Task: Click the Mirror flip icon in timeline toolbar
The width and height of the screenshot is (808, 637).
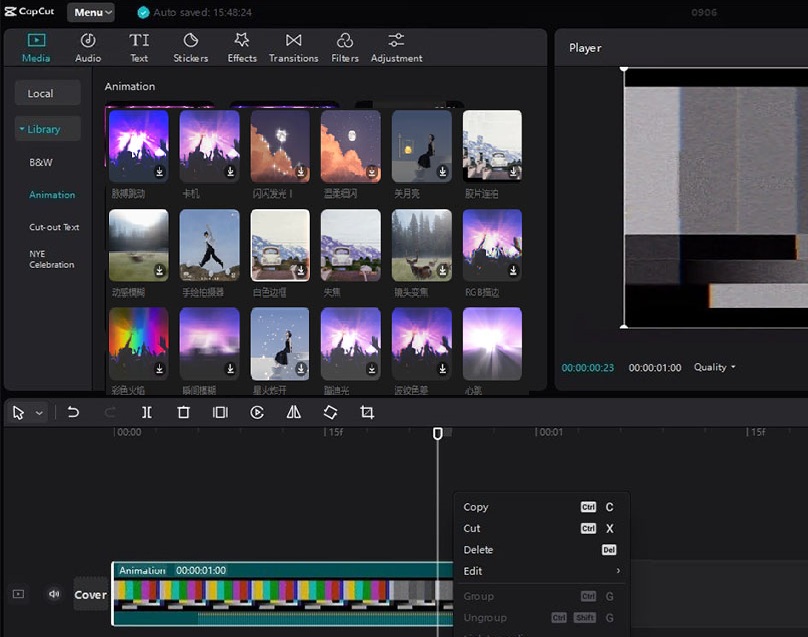Action: (x=294, y=412)
